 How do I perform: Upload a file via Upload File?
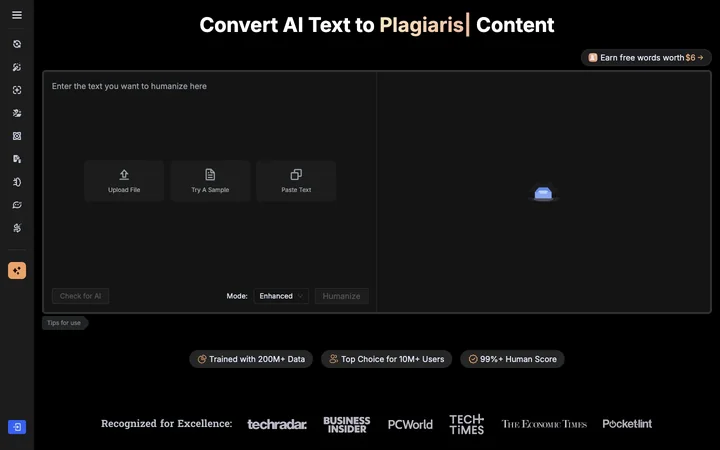pyautogui.click(x=124, y=181)
